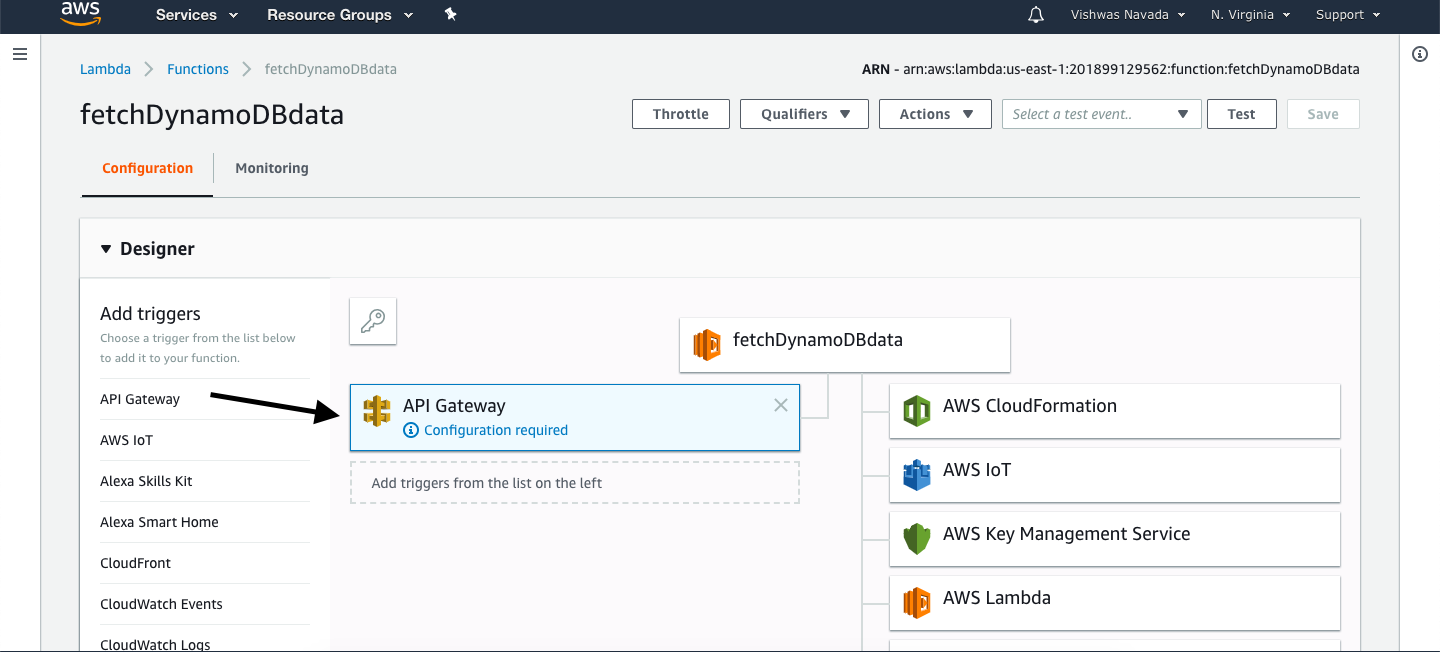Open the Support dropdown
Viewport: 1440px width, 652px height.
[x=1348, y=15]
